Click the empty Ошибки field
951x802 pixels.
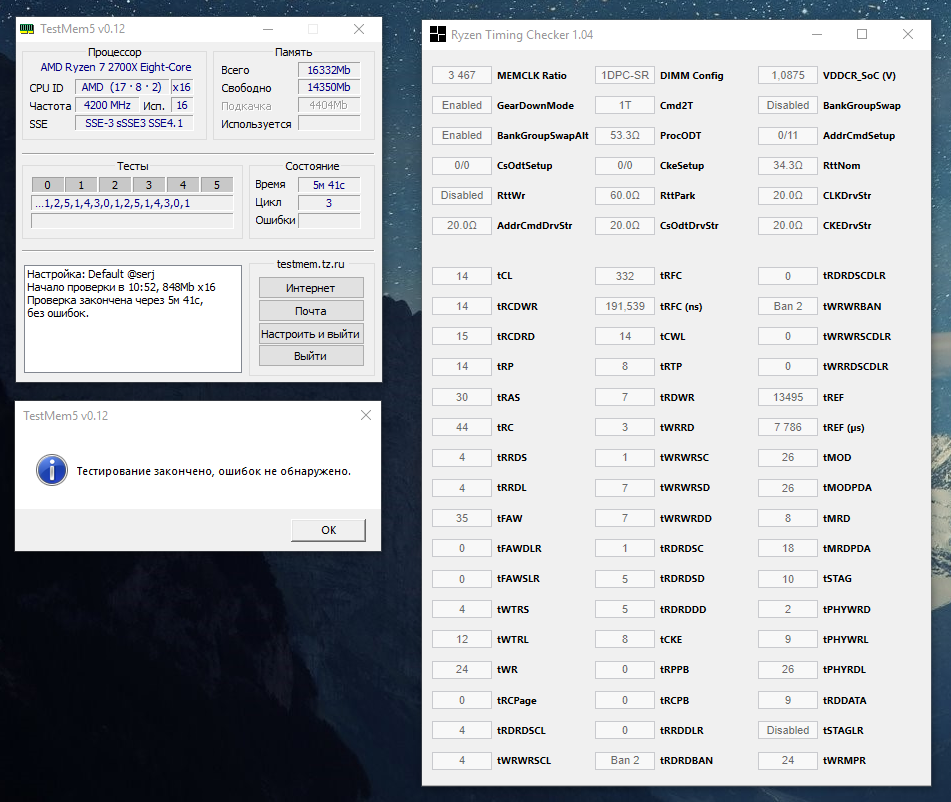(329, 221)
